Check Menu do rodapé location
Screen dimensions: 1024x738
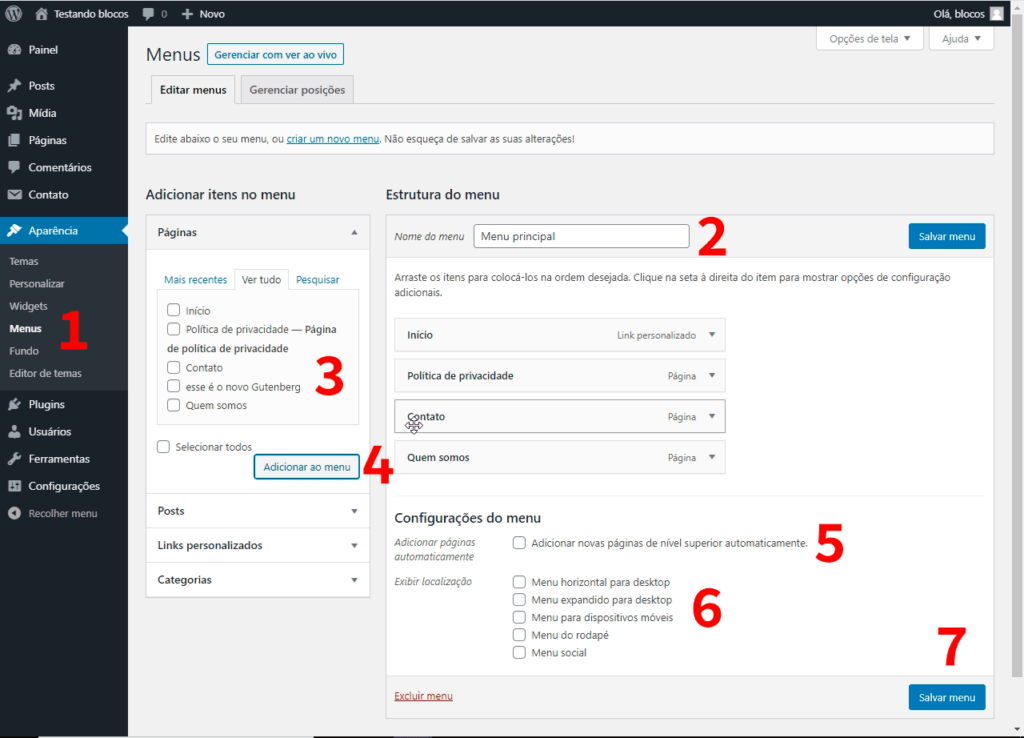coord(519,635)
